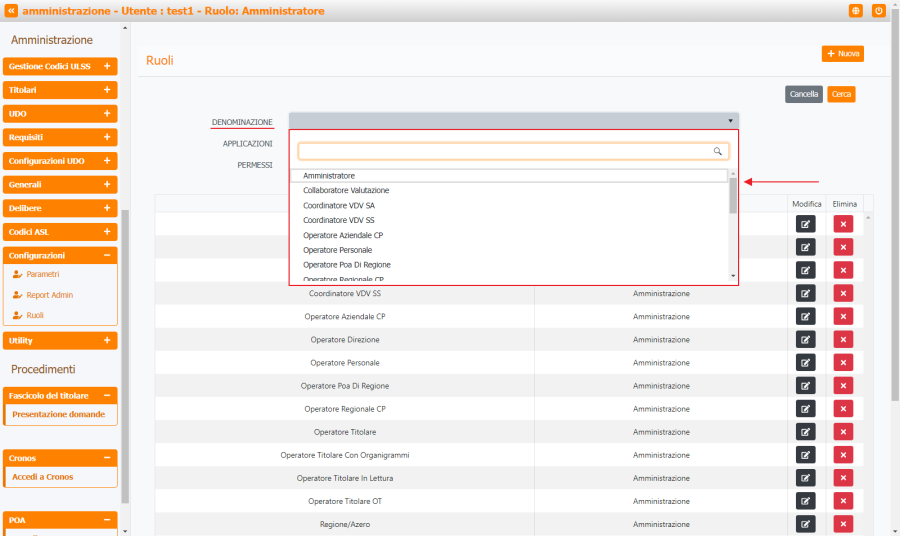This screenshot has width=900, height=536.
Task: Delete the Operatore Poa Di Regione role
Action: 843,386
